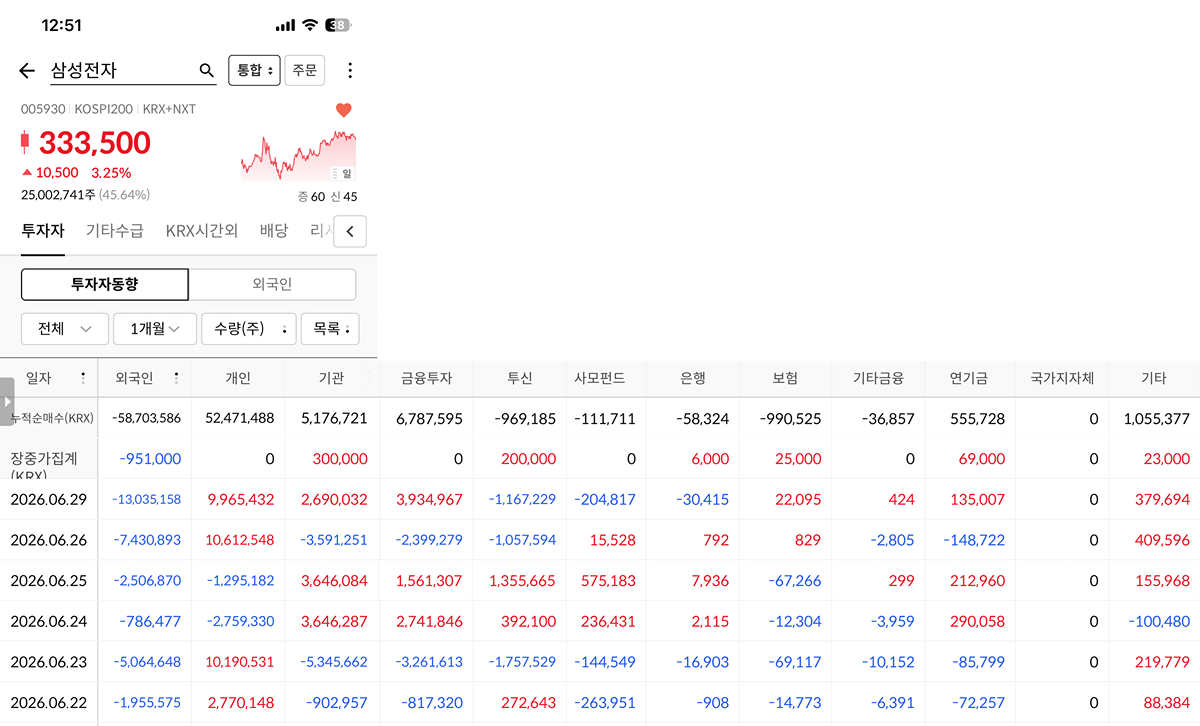Select the 2026.06.24 date row
1200x726 pixels.
tap(49, 621)
